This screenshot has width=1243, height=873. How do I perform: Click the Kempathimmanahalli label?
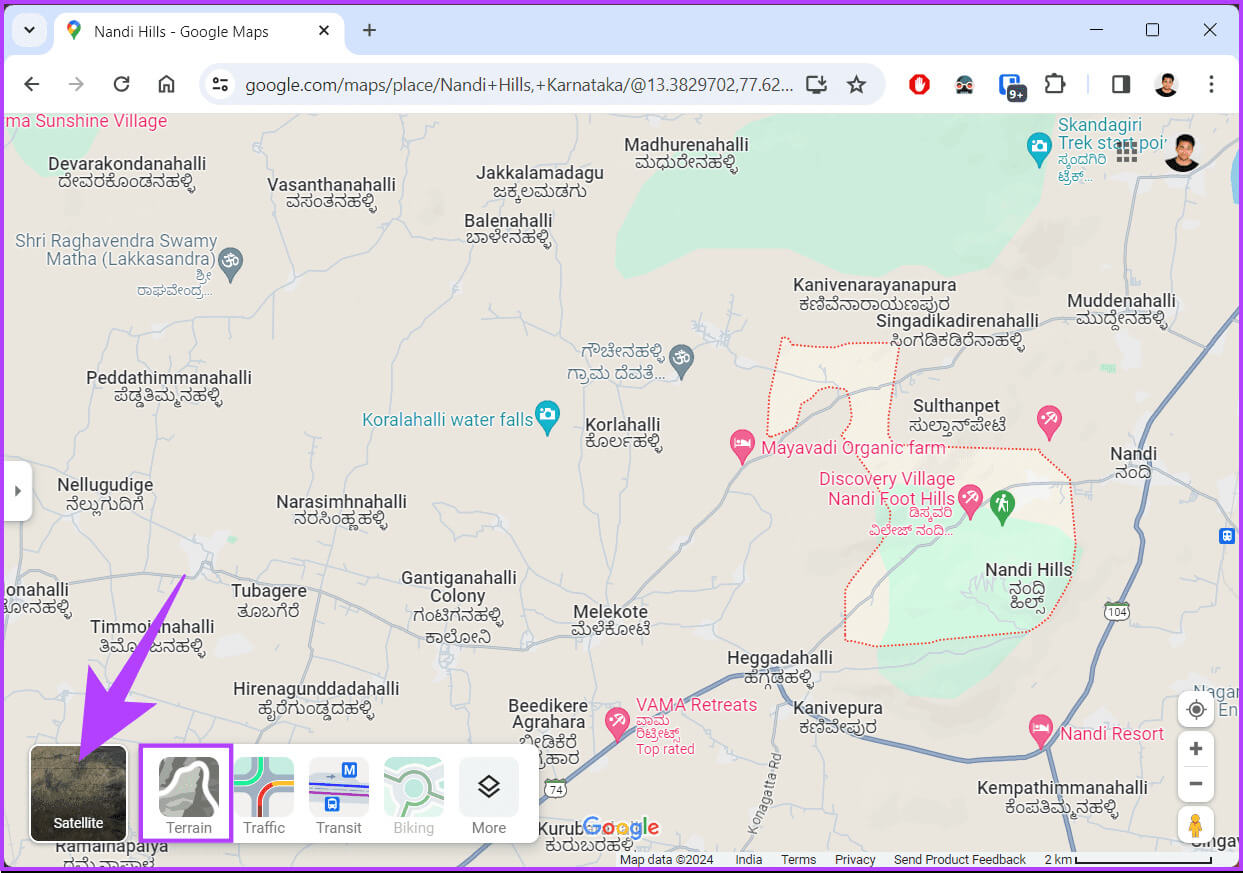[x=1063, y=797]
